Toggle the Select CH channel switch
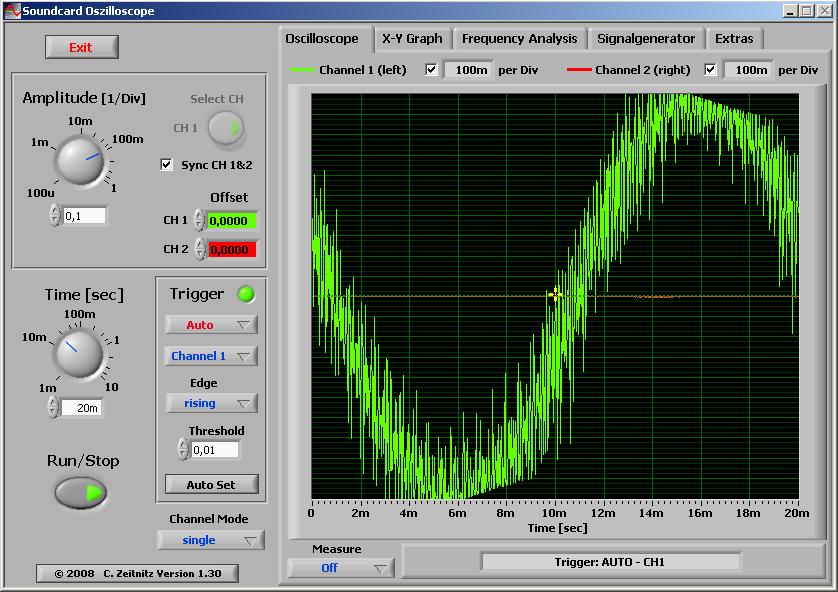This screenshot has height=592, width=838. [226, 128]
